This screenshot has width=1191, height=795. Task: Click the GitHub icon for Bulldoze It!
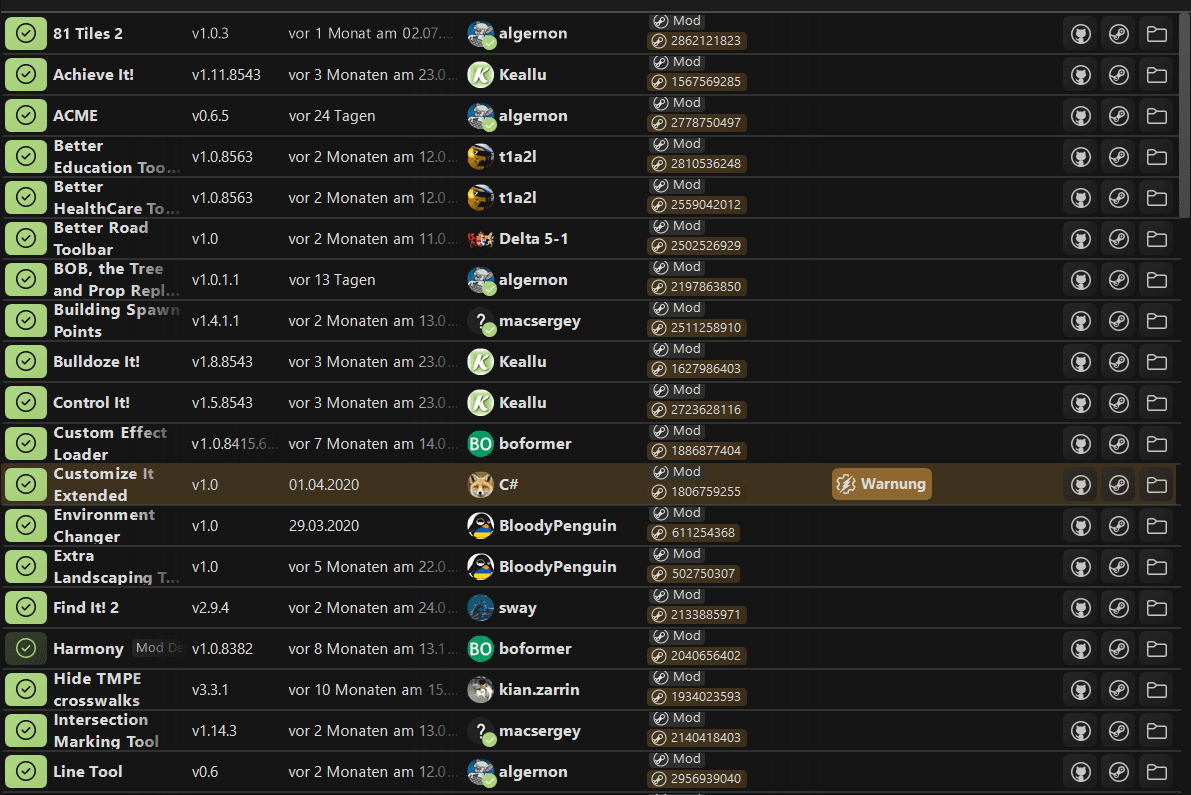click(1081, 361)
